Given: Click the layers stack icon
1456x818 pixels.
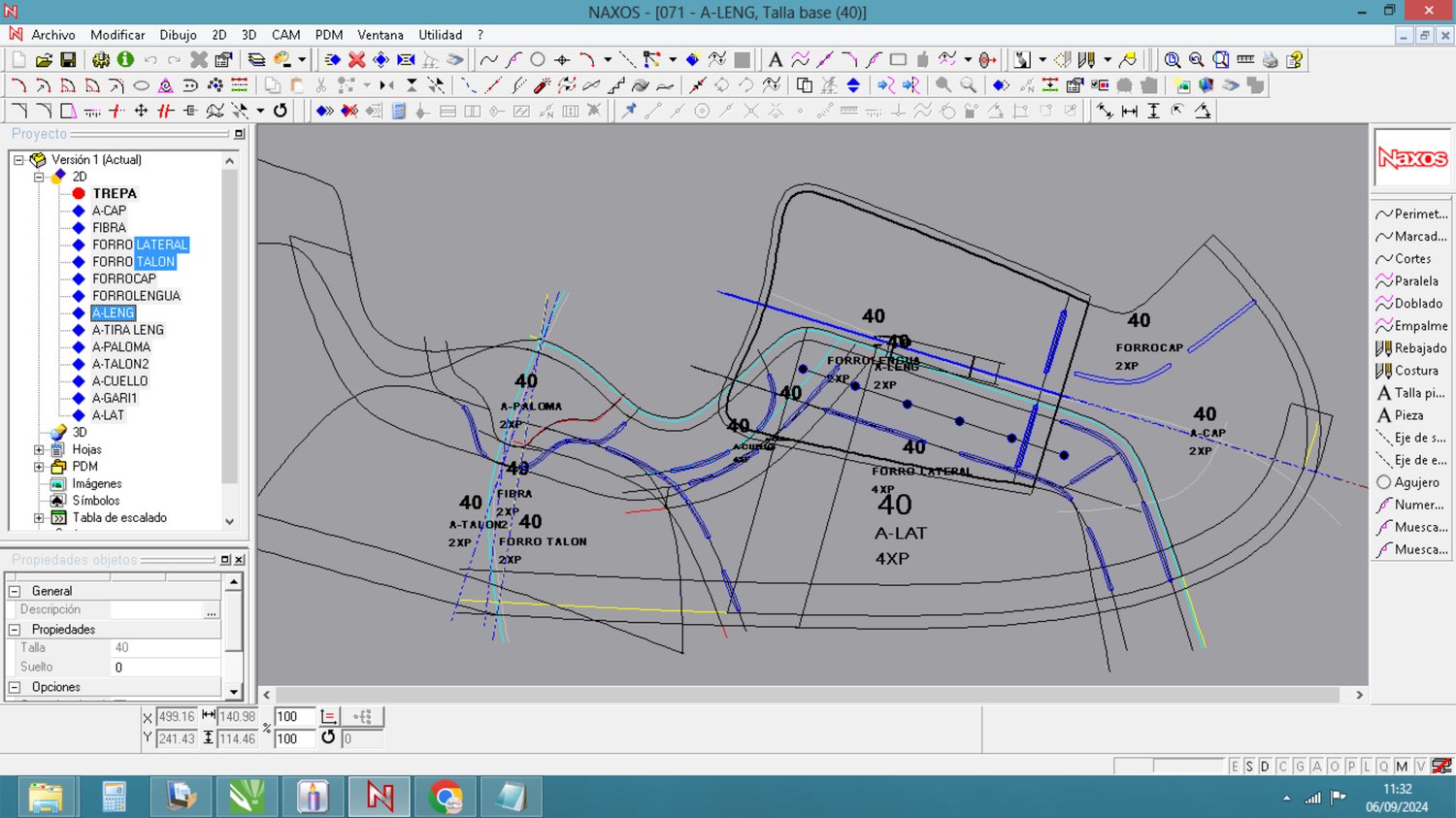Looking at the screenshot, I should point(256,60).
